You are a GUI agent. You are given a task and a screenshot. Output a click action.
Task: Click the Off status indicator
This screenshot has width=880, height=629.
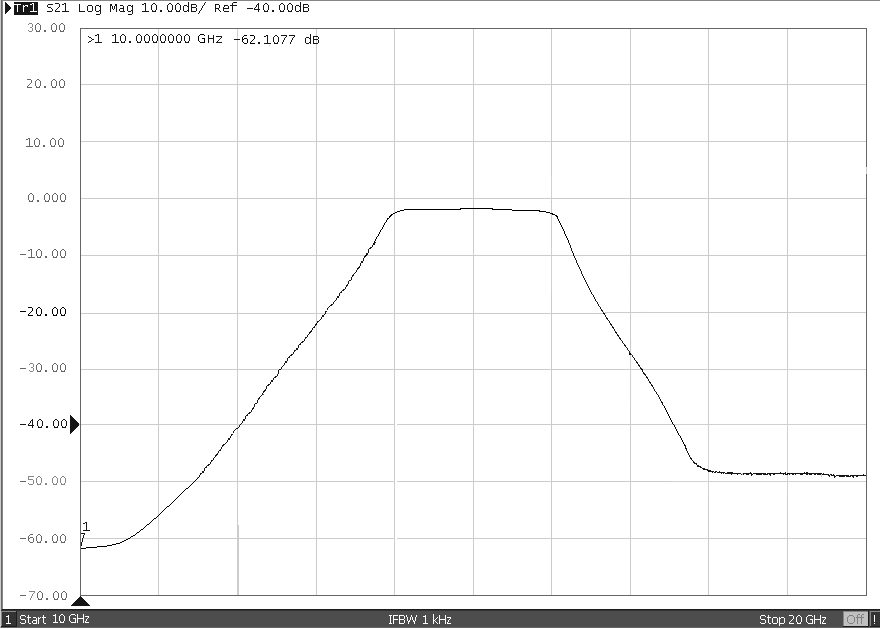(855, 619)
